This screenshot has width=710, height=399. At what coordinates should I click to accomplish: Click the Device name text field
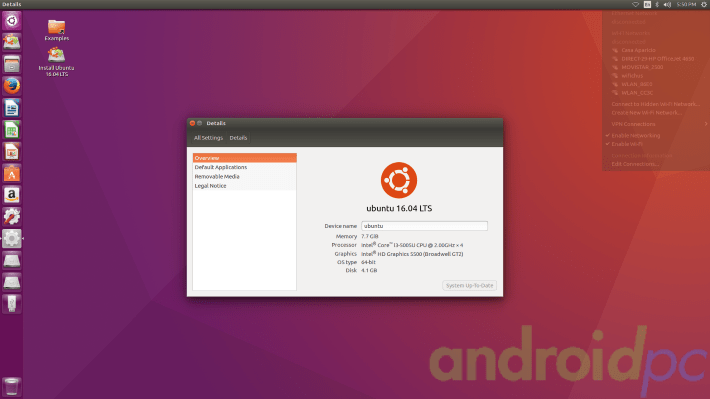pyautogui.click(x=424, y=226)
